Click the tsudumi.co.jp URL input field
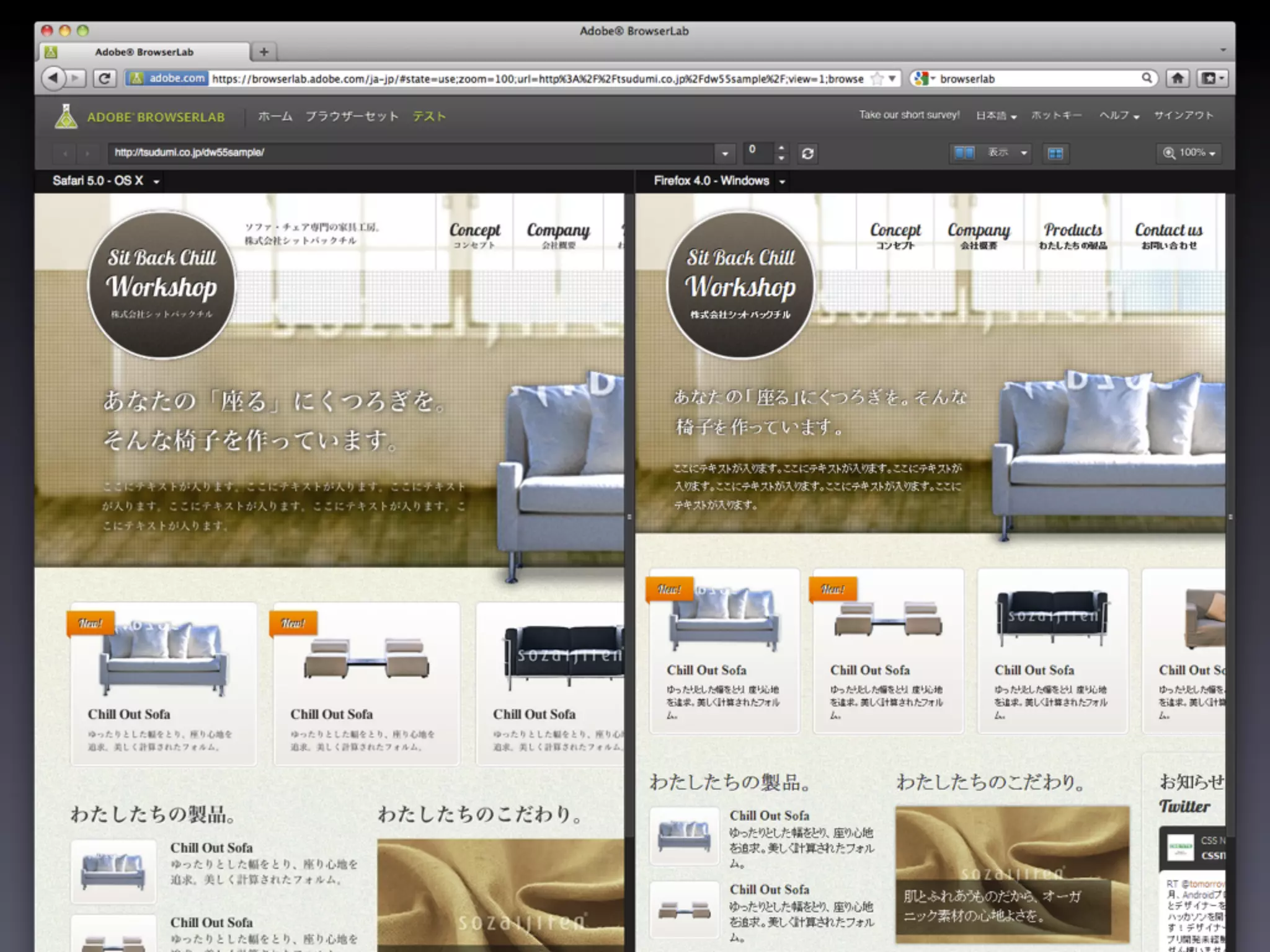The height and width of the screenshot is (952, 1270). point(409,152)
